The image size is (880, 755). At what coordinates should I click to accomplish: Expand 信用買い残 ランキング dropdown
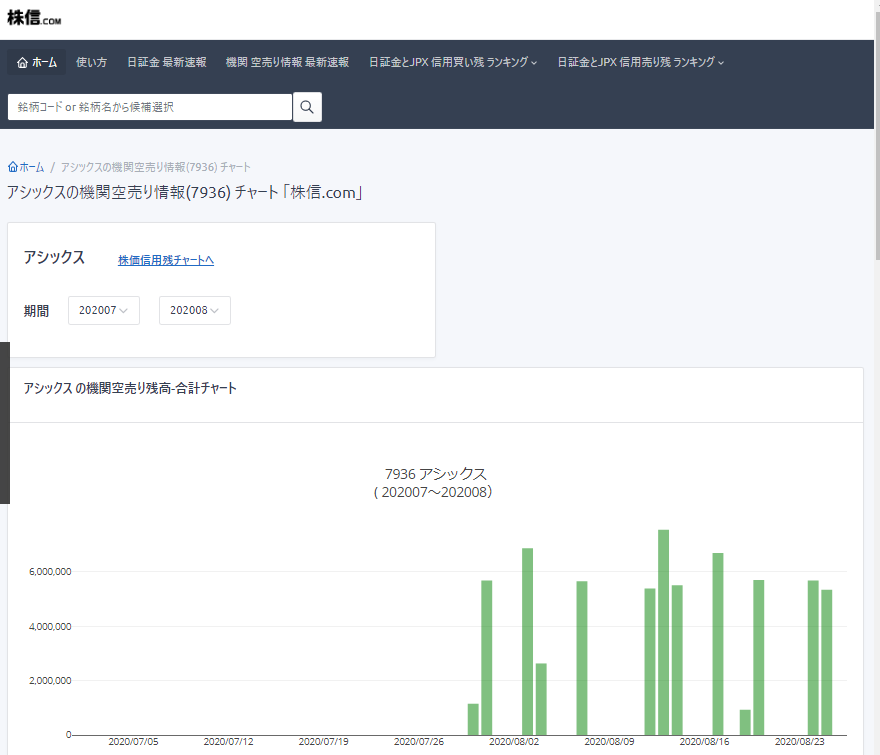point(452,62)
